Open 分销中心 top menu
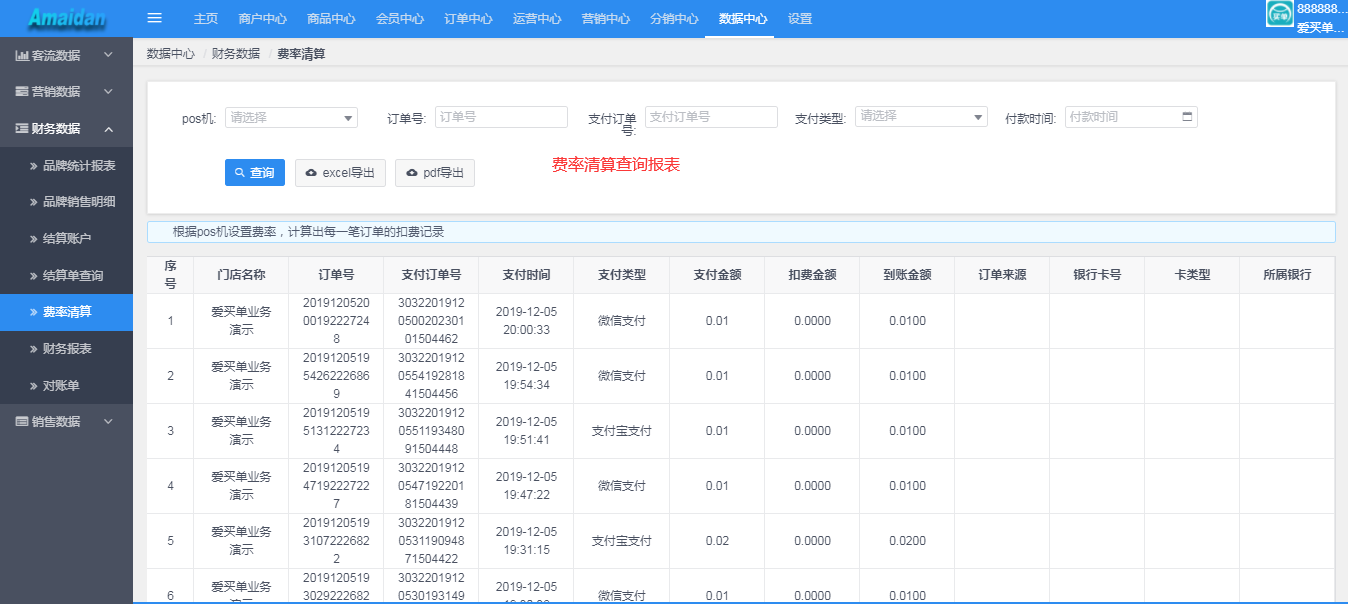Image resolution: width=1348 pixels, height=604 pixels. pyautogui.click(x=674, y=19)
